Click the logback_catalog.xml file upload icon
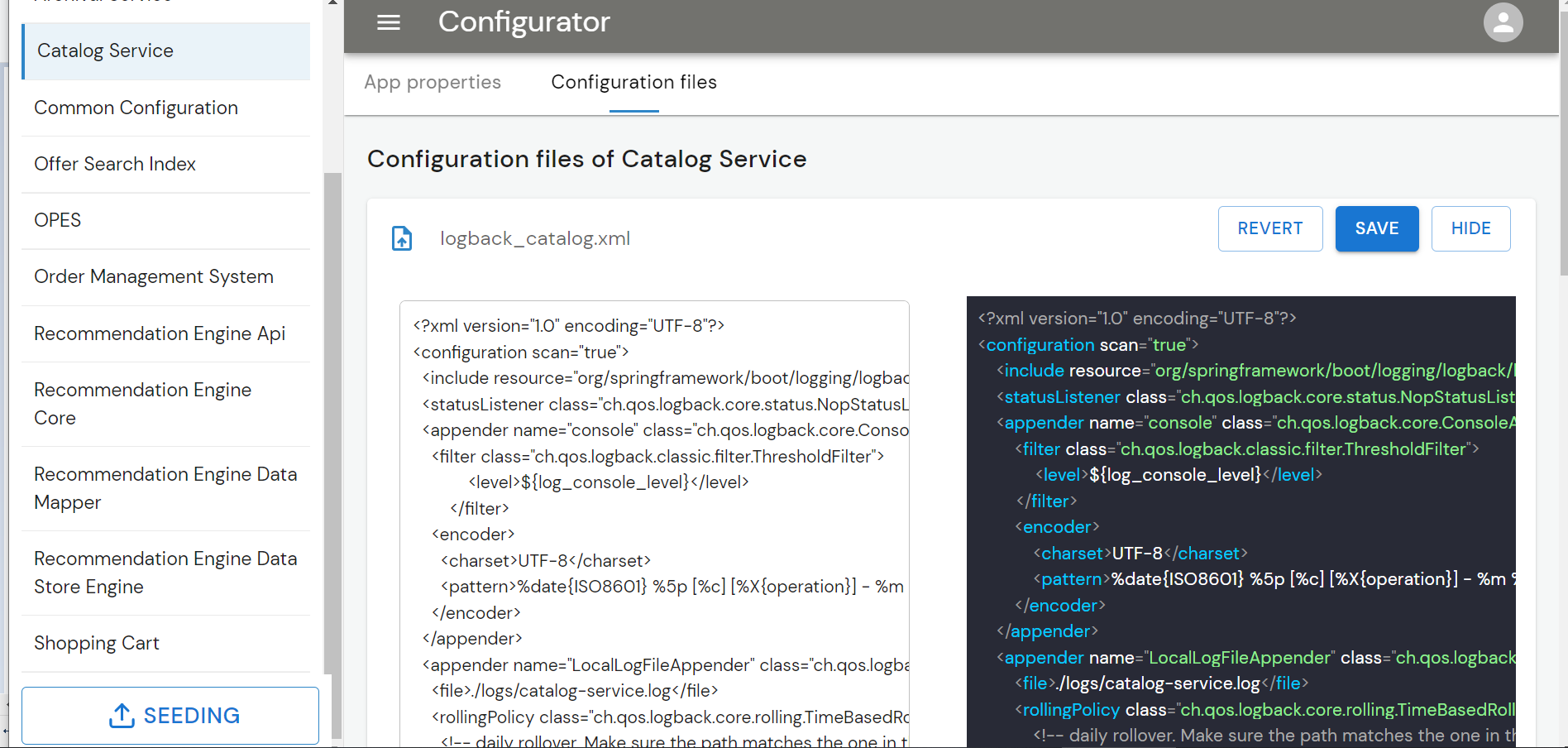Image resolution: width=1568 pixels, height=748 pixels. click(402, 238)
